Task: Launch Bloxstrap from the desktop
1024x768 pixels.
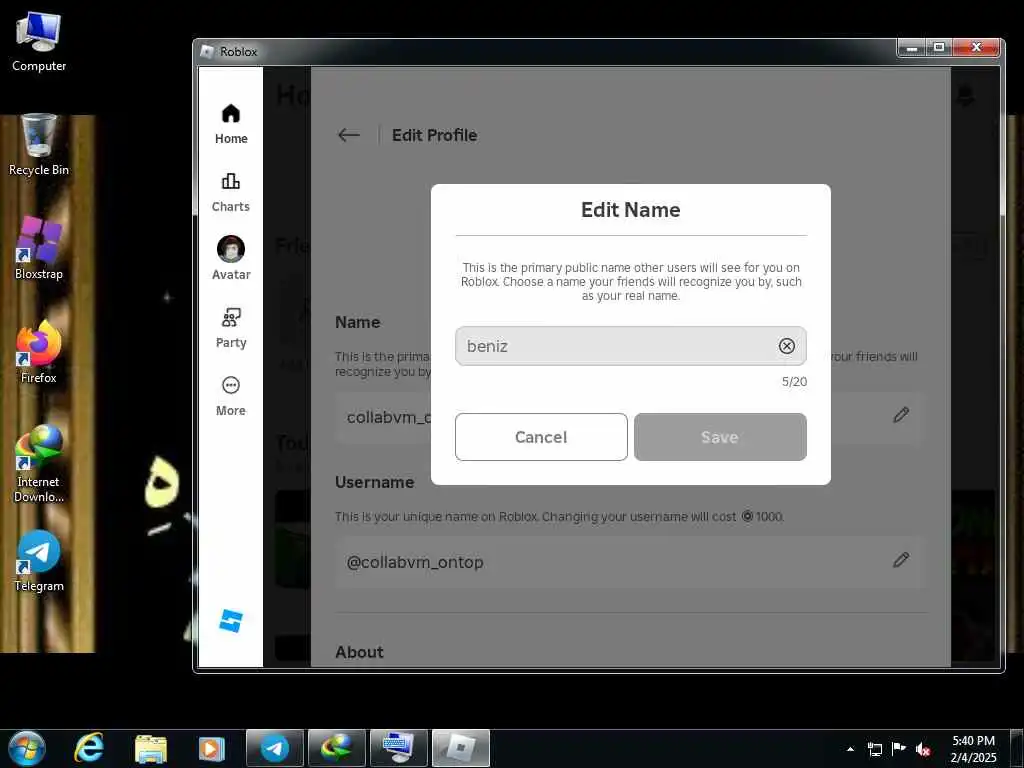Action: (39, 249)
